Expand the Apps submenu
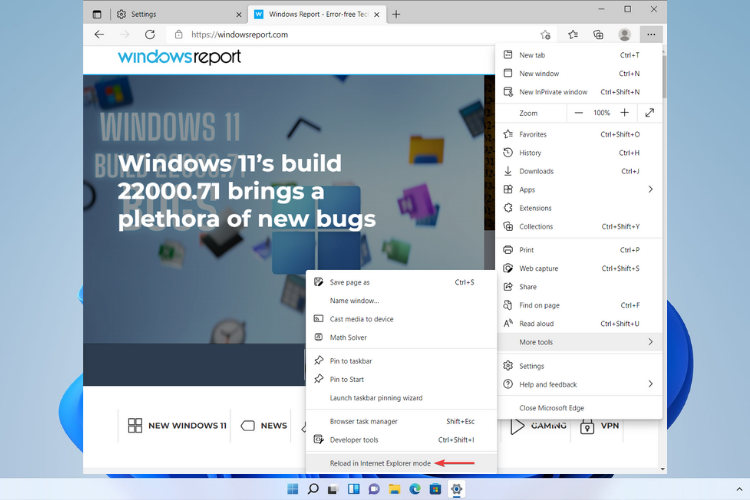This screenshot has width=750, height=500. [579, 189]
